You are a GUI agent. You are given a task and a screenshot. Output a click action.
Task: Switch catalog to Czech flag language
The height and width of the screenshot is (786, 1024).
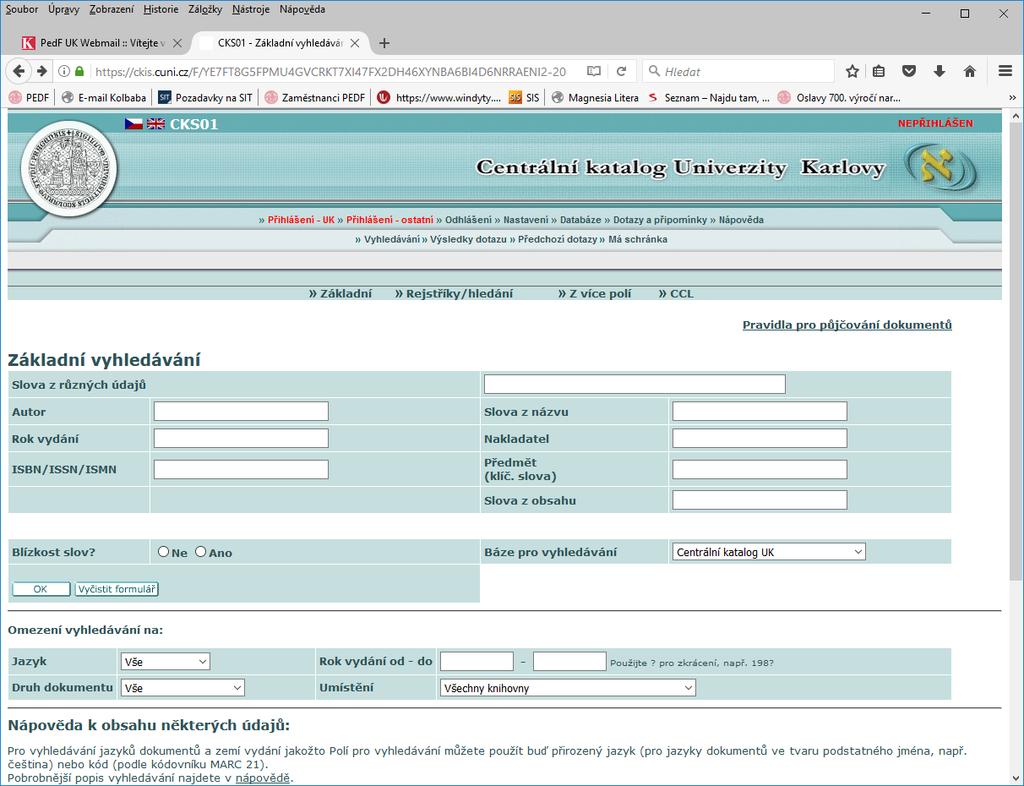pos(134,123)
